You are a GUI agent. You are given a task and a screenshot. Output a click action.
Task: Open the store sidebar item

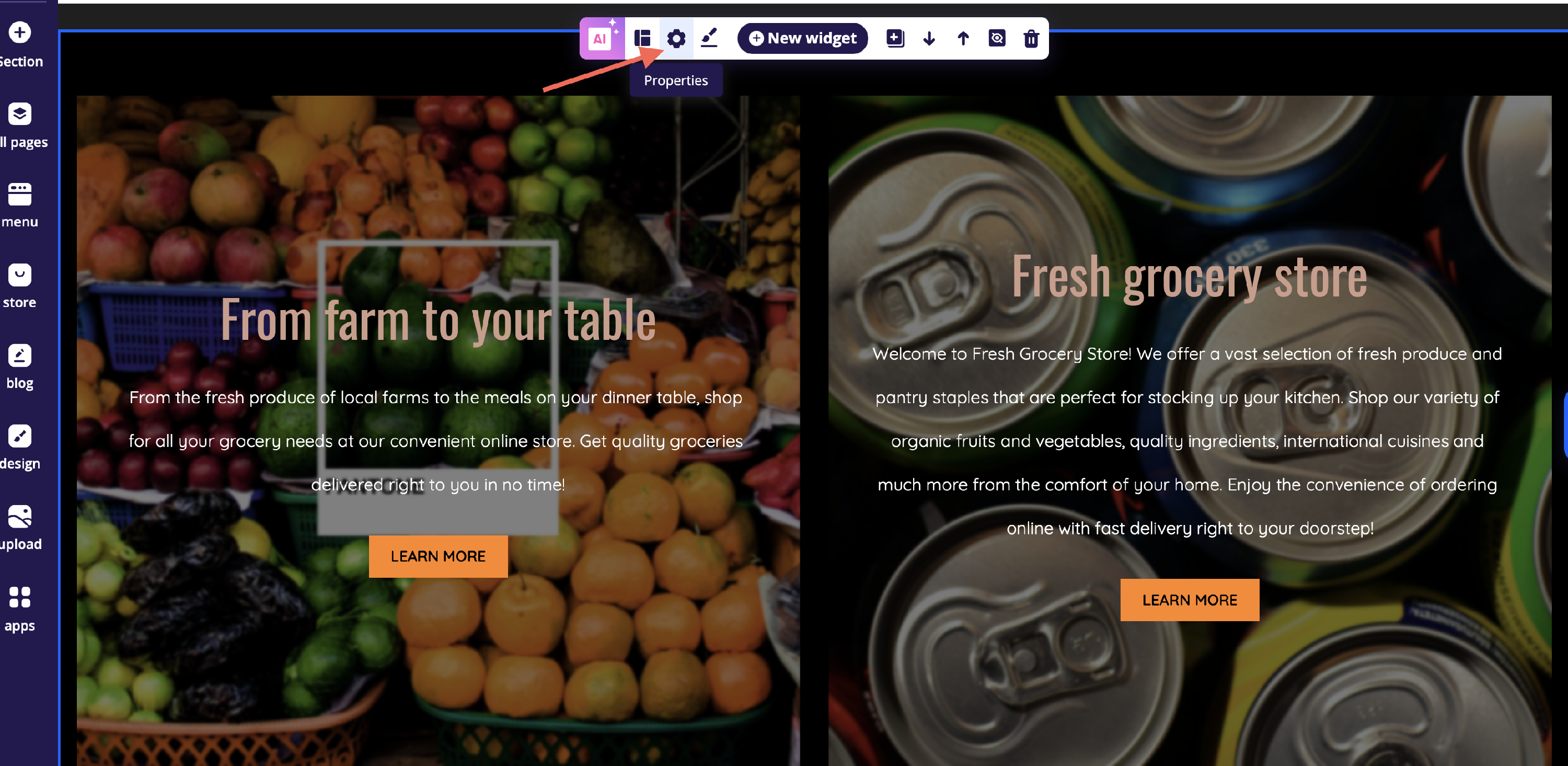20,286
